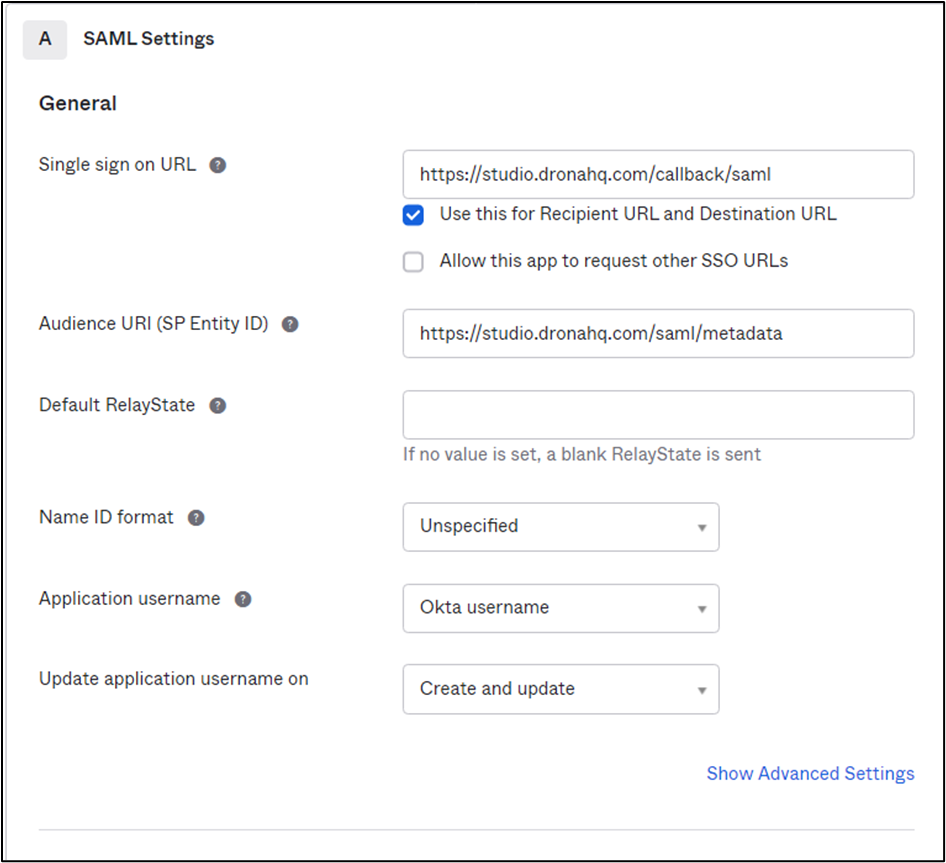Image resolution: width=946 pixels, height=863 pixels.
Task: Click the Application username dropdown arrow
Action: (702, 609)
